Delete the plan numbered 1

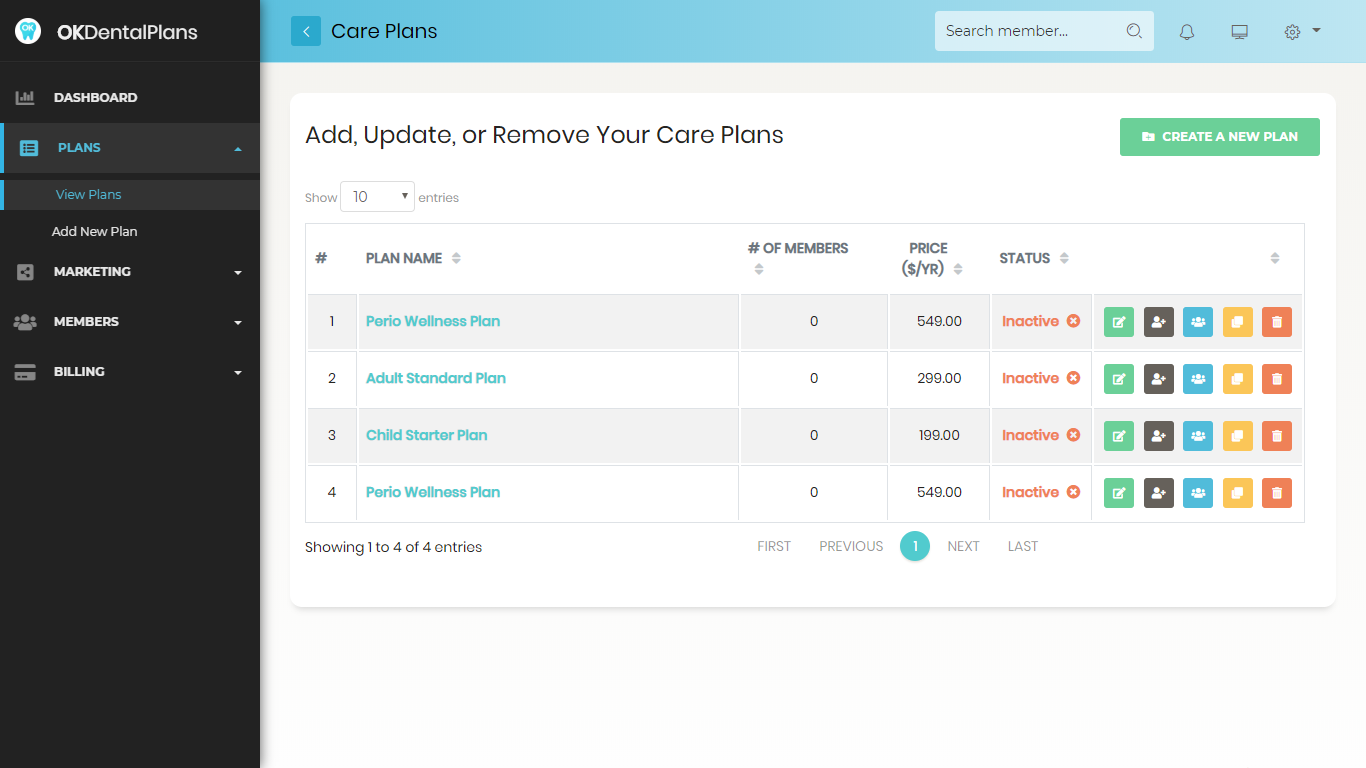[1277, 322]
